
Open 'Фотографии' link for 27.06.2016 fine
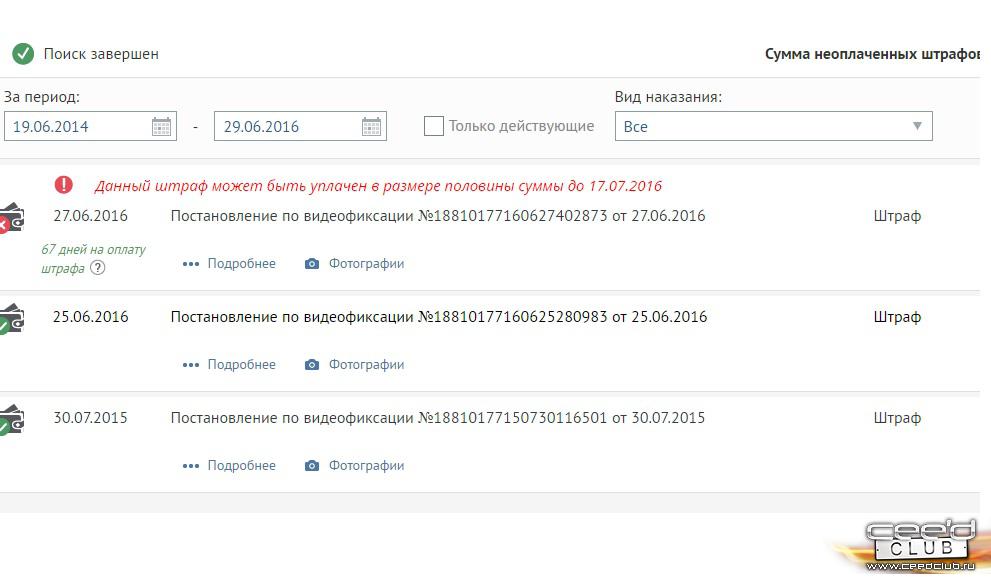pyautogui.click(x=366, y=264)
